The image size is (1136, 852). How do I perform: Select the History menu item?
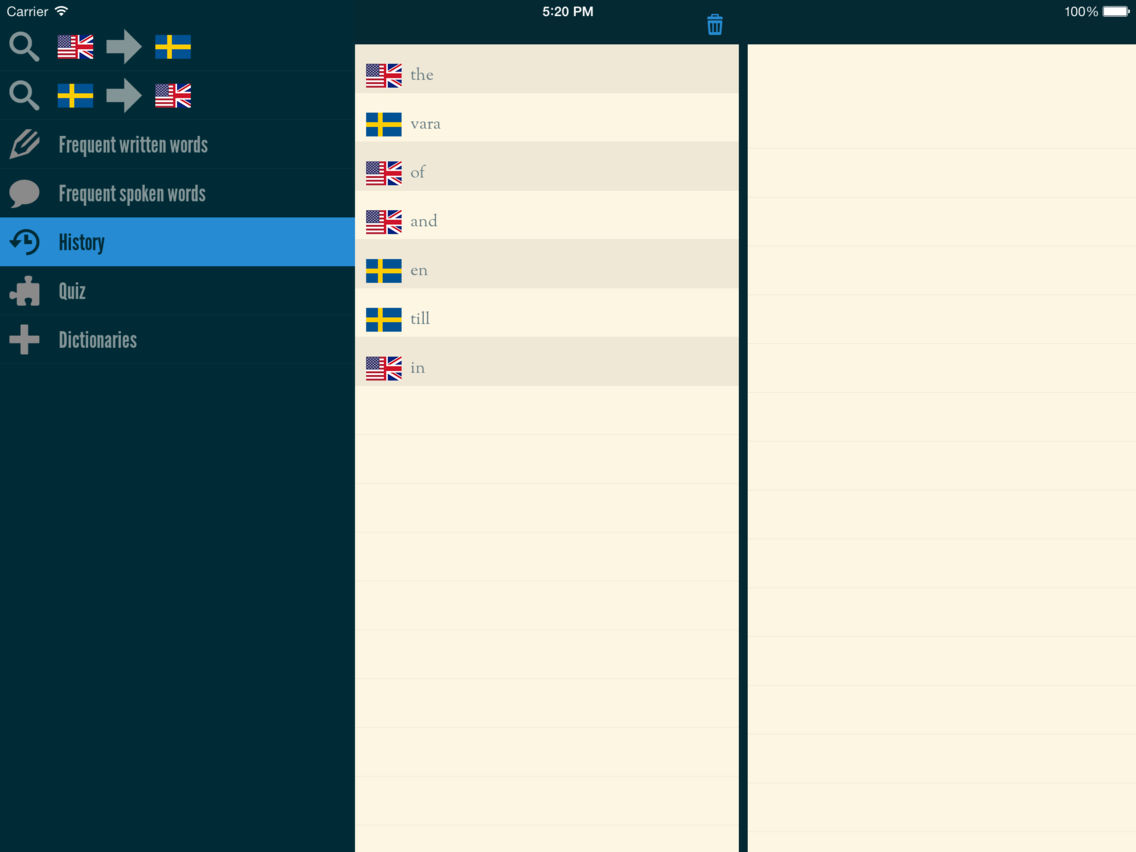(x=178, y=242)
